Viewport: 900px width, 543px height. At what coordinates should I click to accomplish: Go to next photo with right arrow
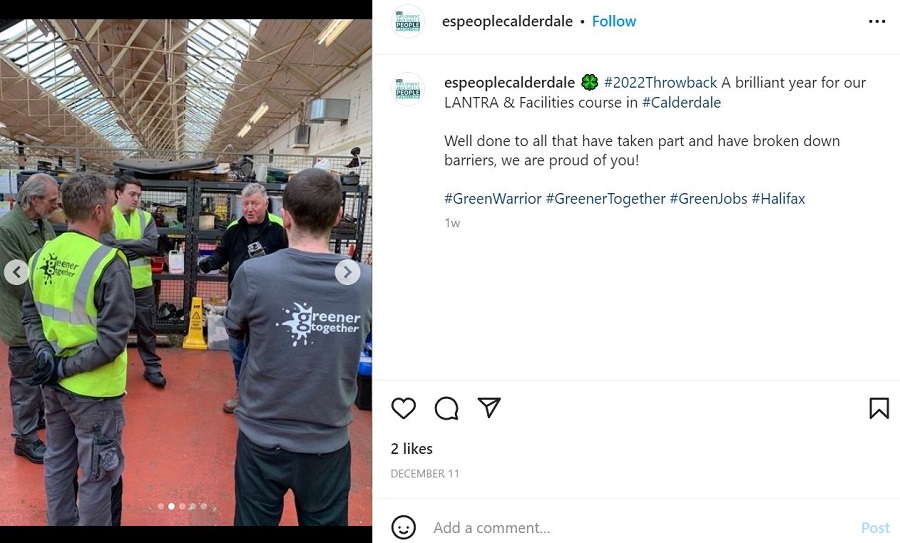point(347,272)
